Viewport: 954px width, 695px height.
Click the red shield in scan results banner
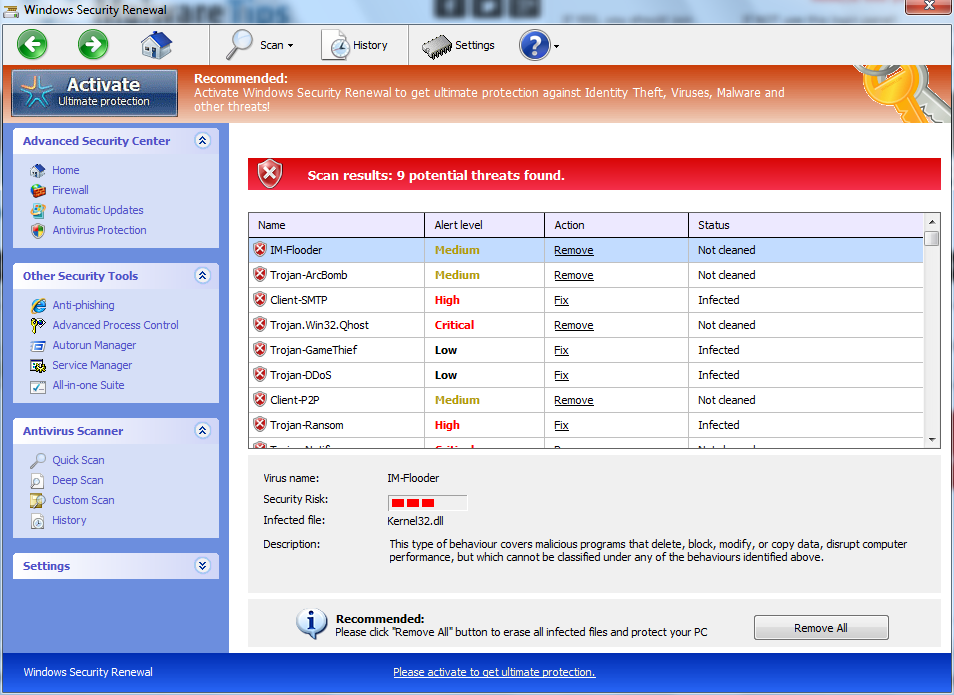point(270,175)
